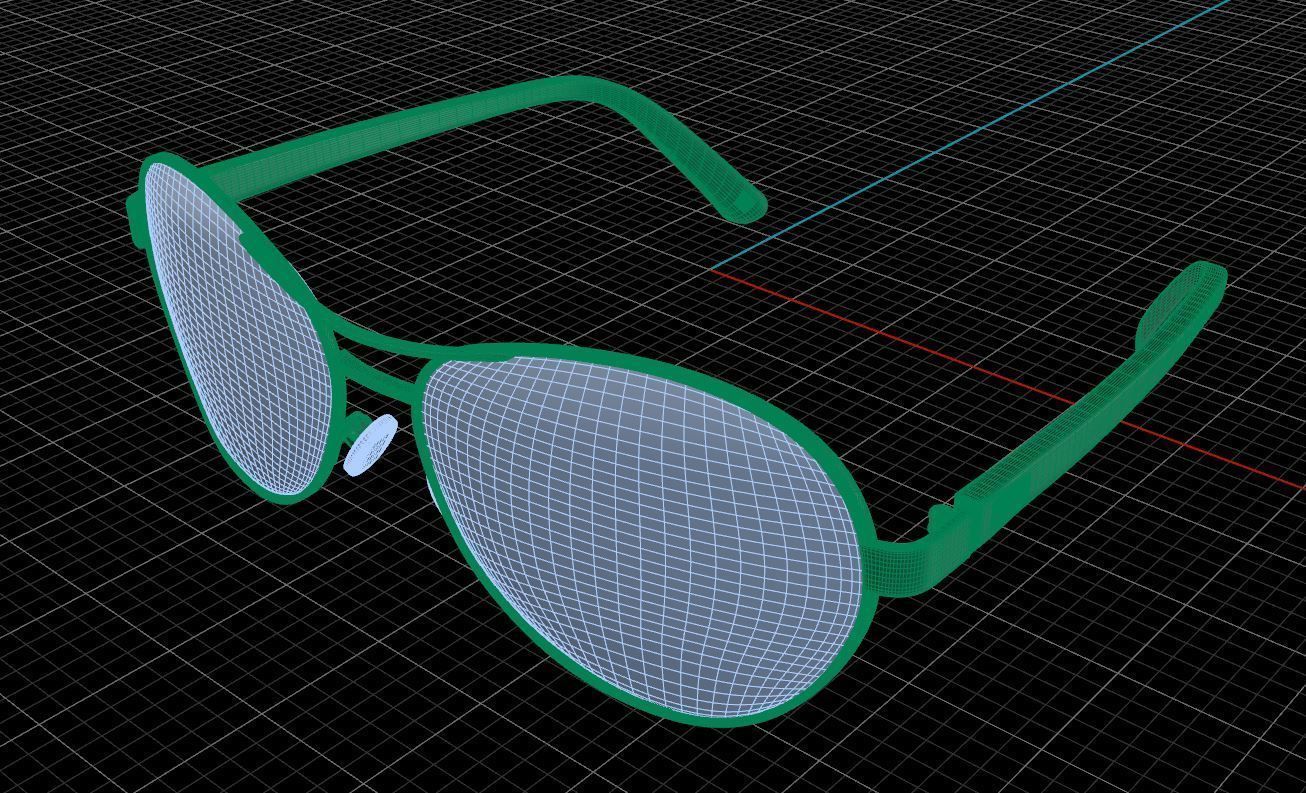1306x793 pixels.
Task: Select the white nose pad between lenses
Action: [x=370, y=445]
